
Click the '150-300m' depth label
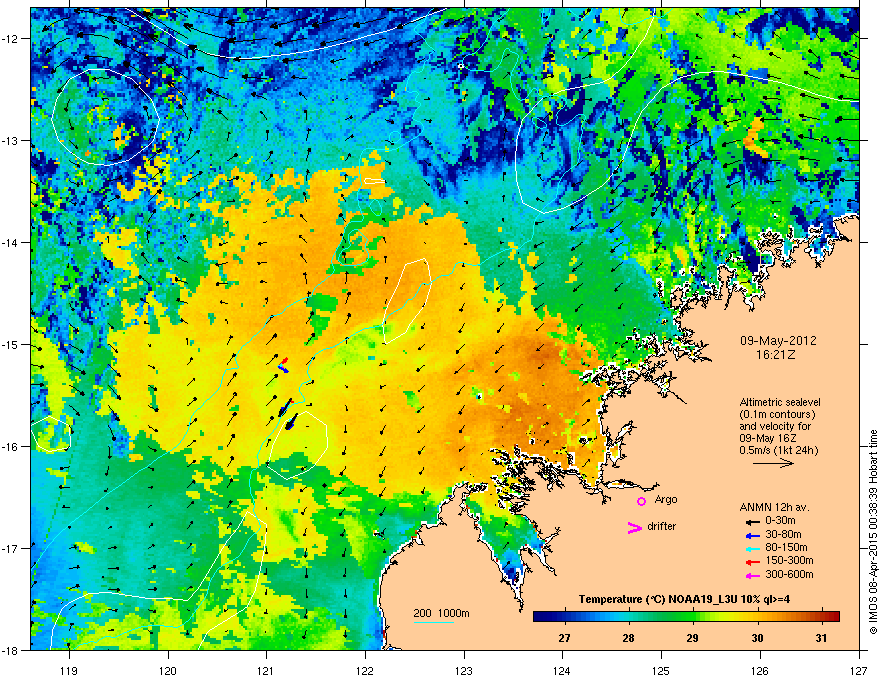pos(789,560)
